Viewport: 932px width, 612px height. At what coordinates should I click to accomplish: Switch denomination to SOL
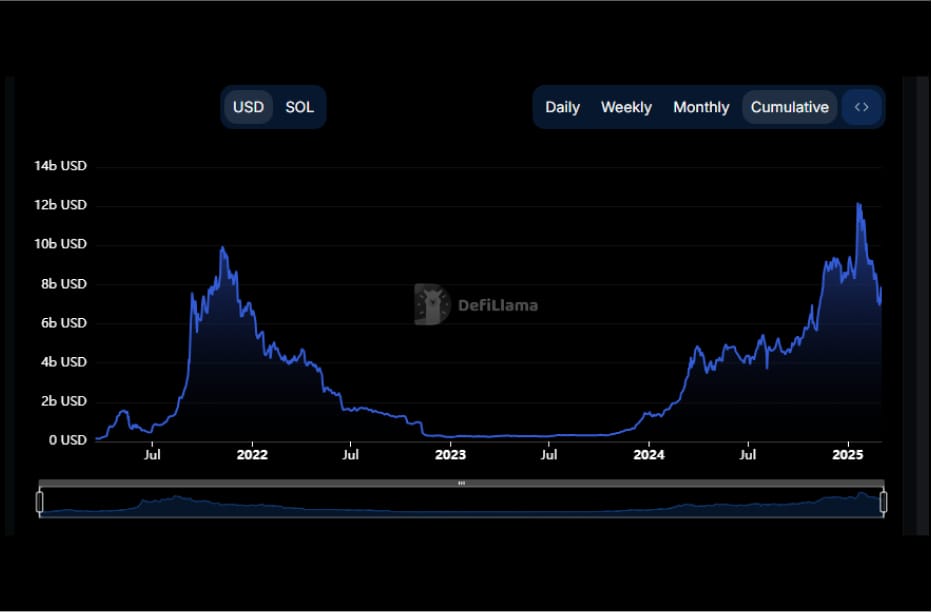click(x=299, y=107)
